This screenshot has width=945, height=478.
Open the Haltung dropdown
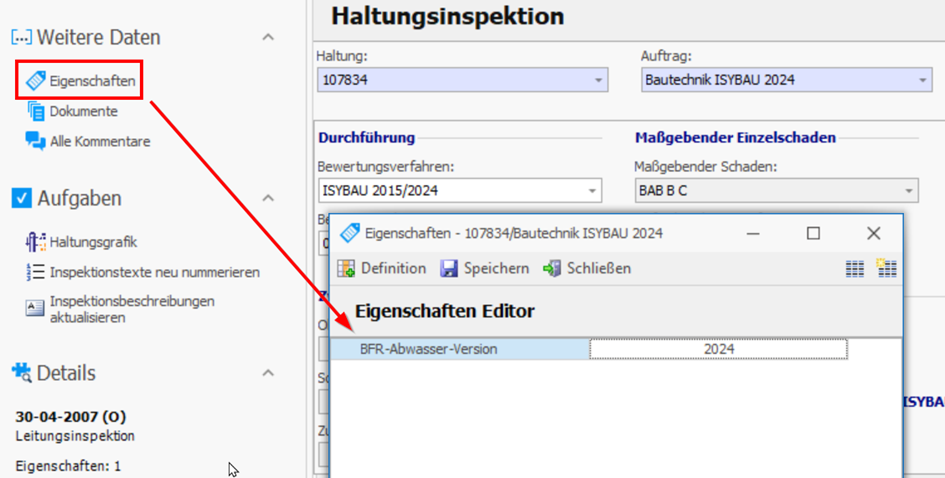599,80
